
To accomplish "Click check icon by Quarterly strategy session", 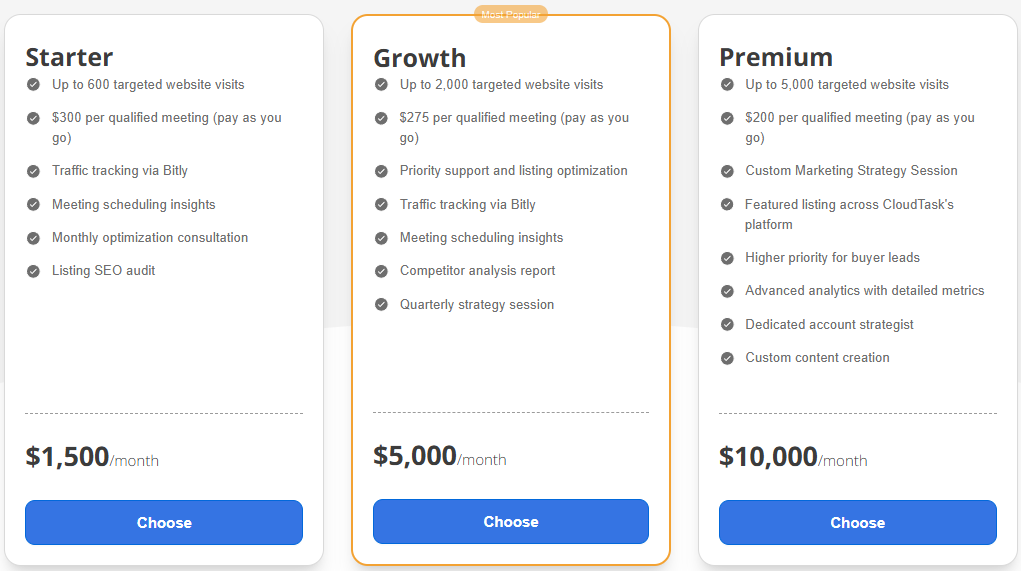I will (381, 305).
